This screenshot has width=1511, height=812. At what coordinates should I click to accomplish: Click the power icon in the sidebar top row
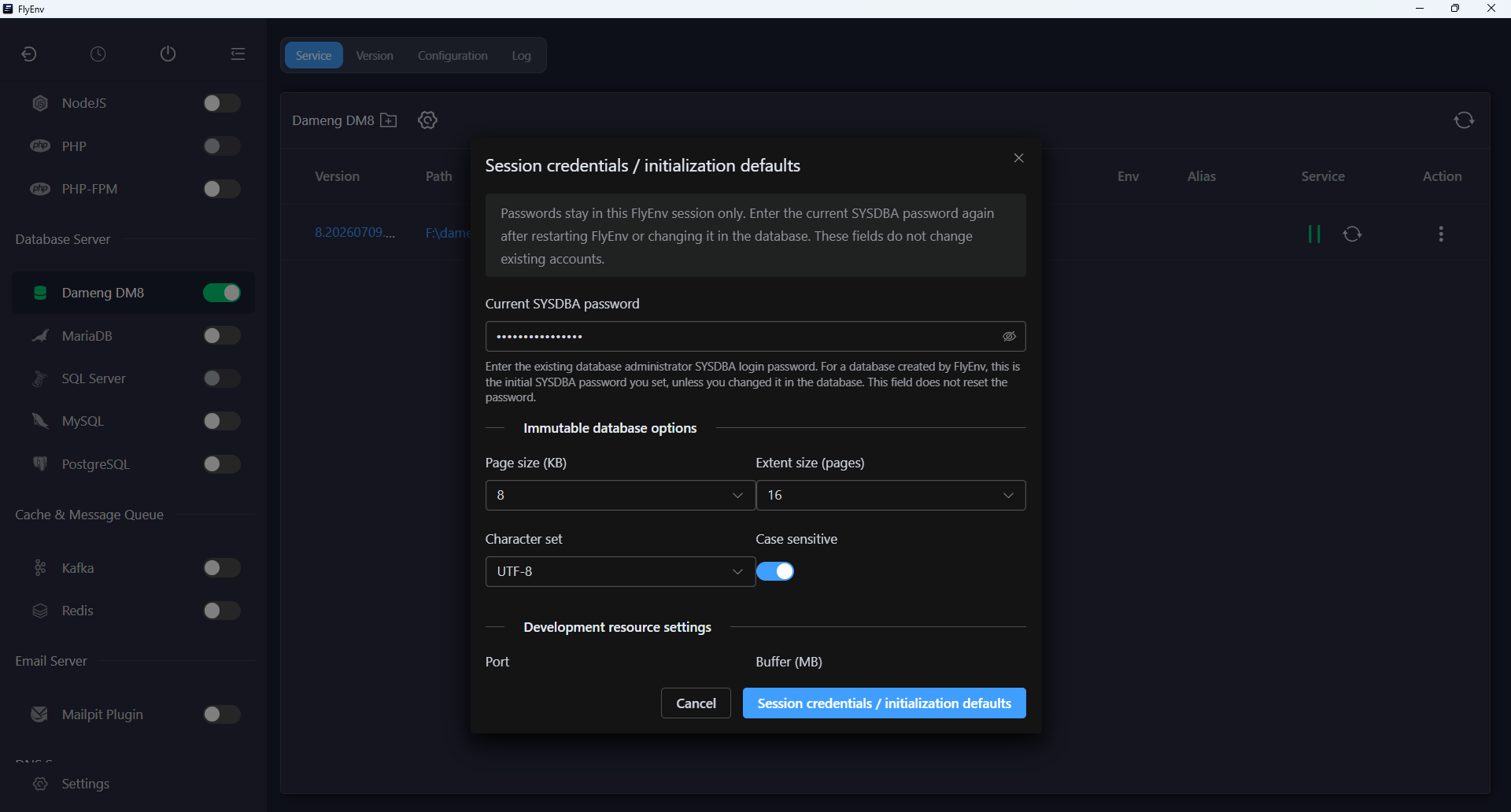168,54
